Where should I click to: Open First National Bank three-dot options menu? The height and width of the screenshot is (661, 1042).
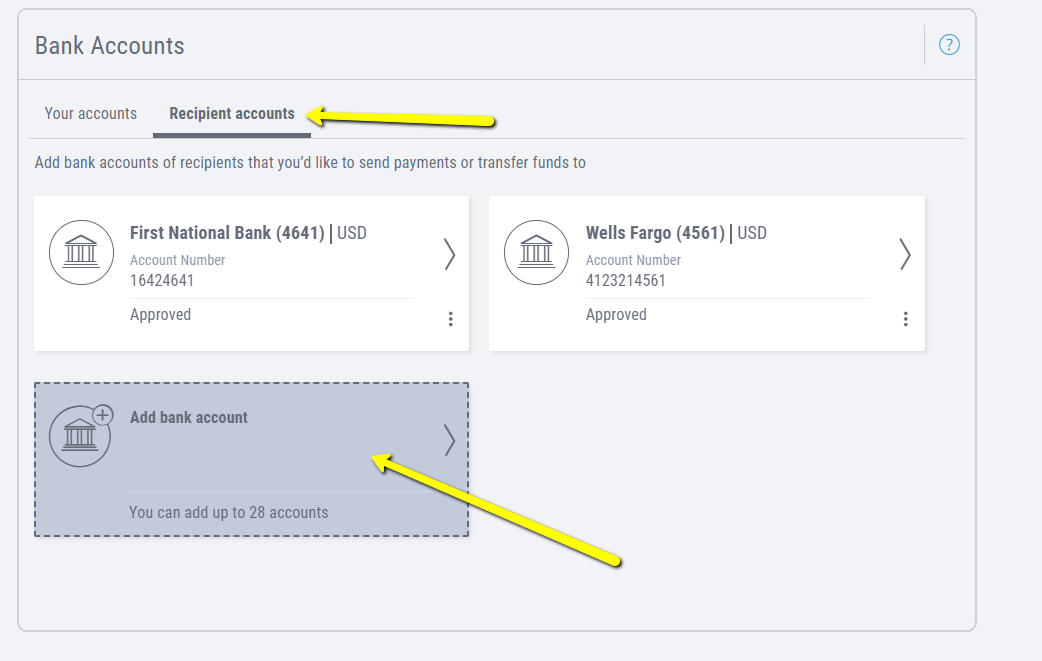coord(450,319)
